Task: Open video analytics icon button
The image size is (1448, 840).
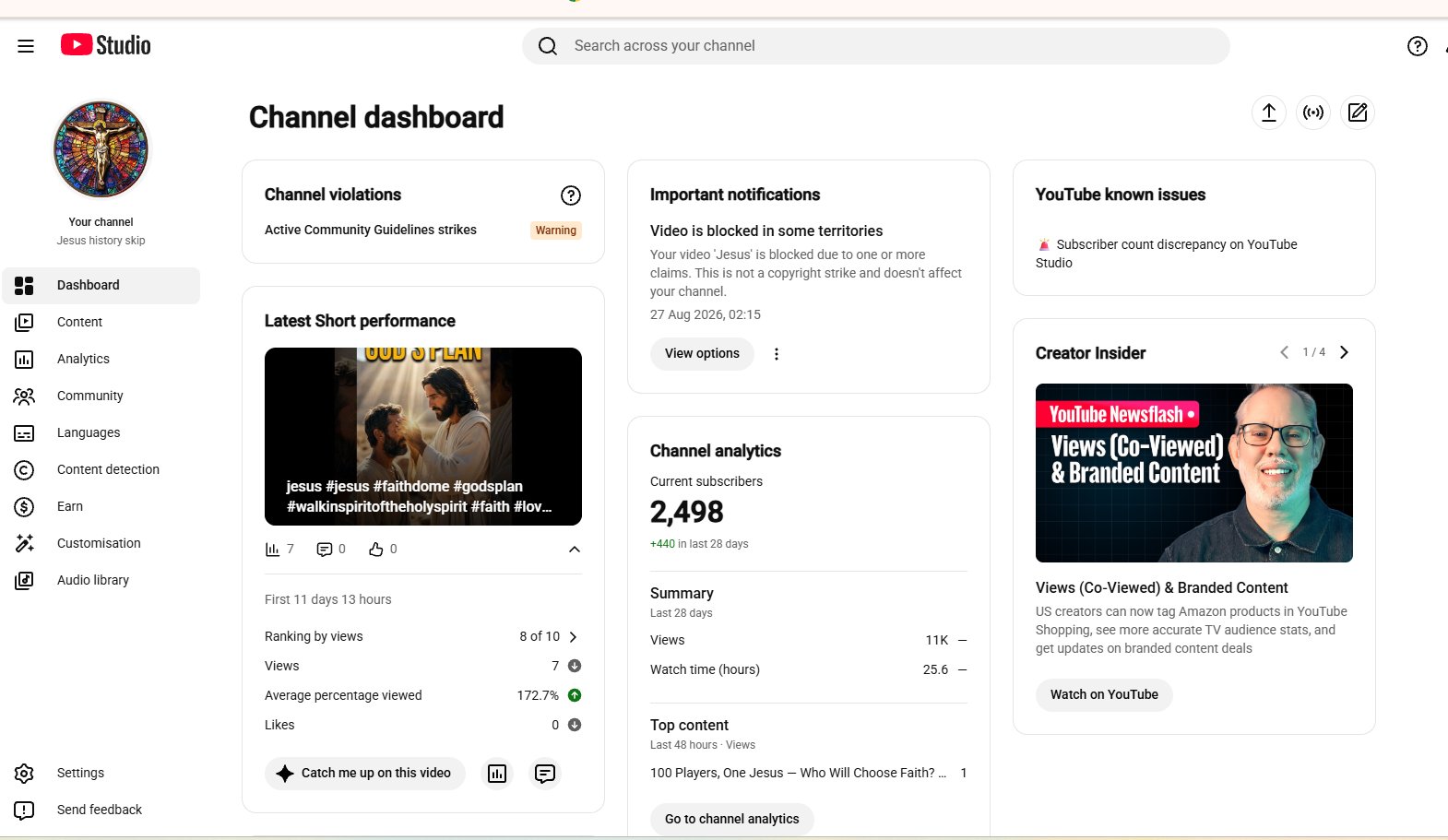Action: pyautogui.click(x=497, y=774)
